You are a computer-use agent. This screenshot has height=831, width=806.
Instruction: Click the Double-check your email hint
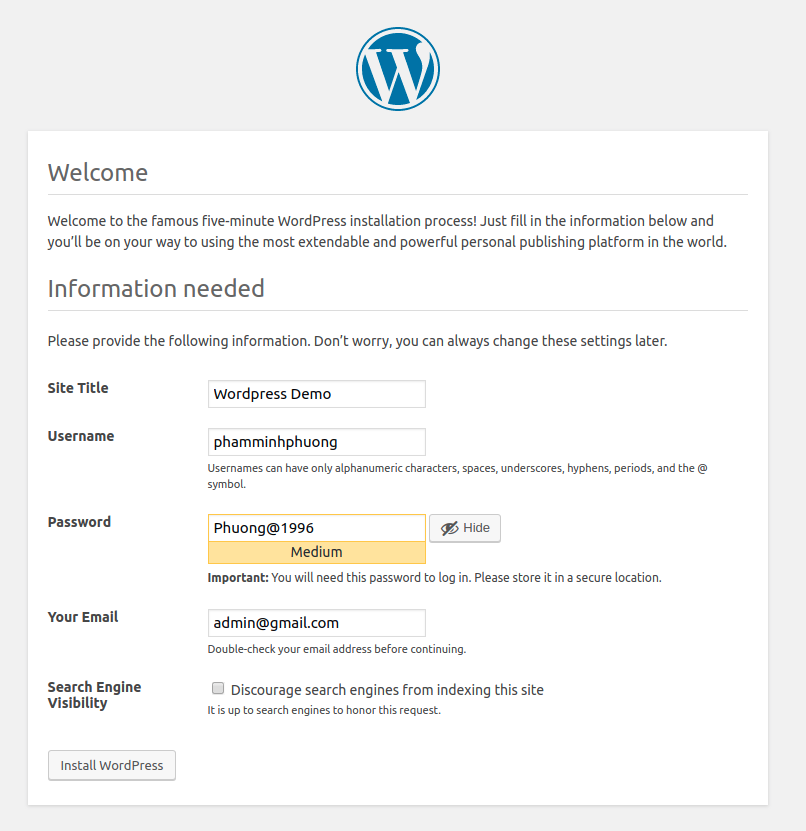coord(336,649)
